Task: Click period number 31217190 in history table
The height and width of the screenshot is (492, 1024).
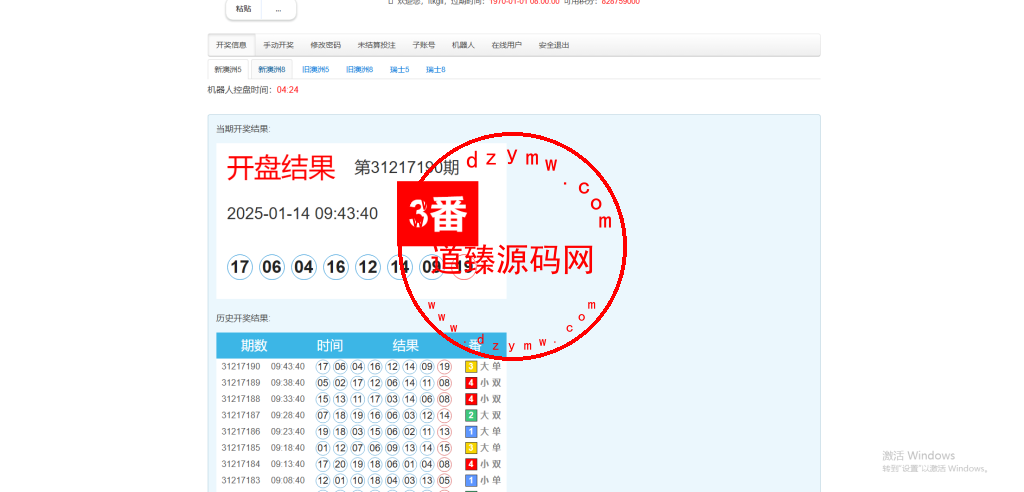Action: pos(241,367)
